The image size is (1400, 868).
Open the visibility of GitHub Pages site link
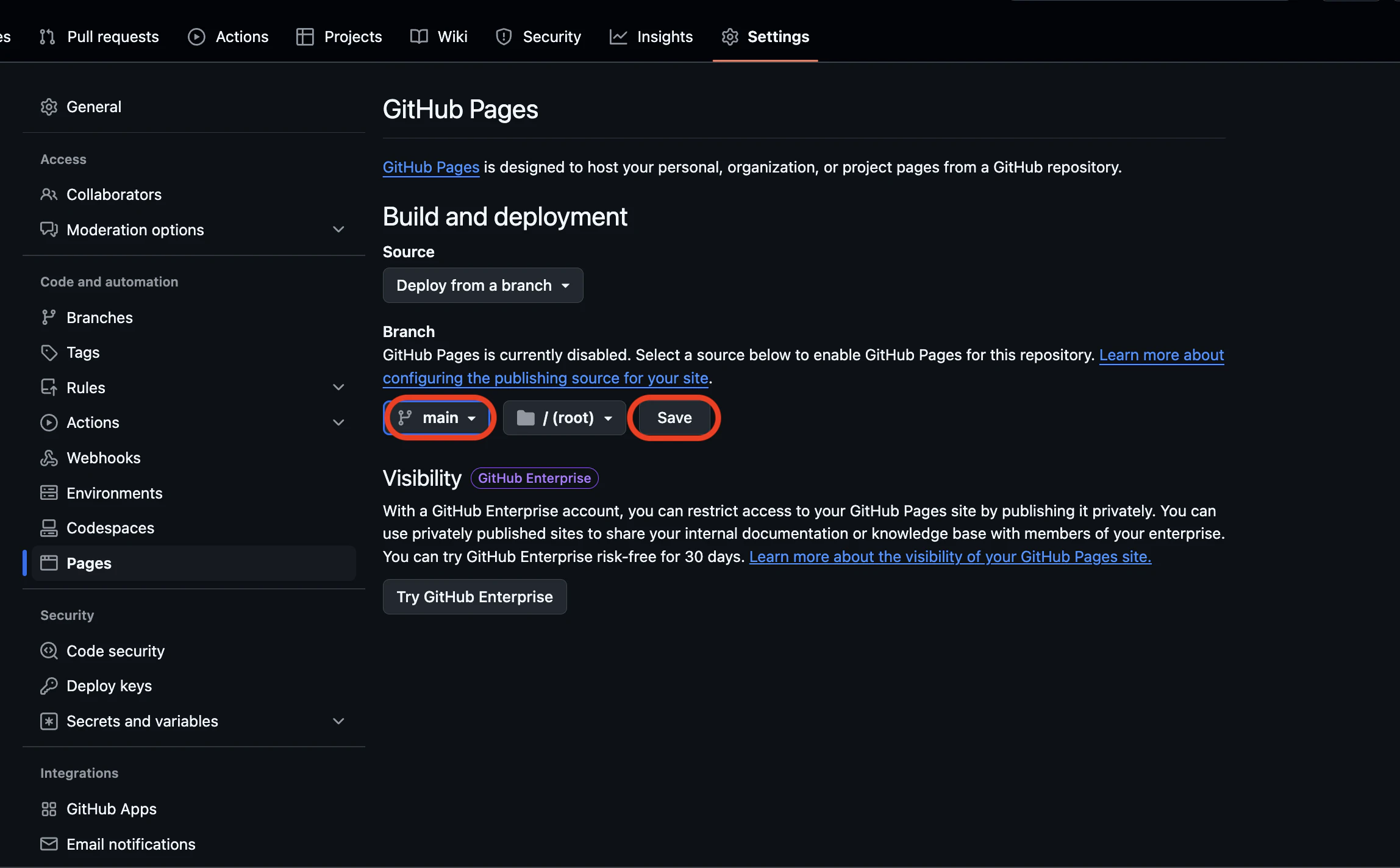tap(950, 557)
